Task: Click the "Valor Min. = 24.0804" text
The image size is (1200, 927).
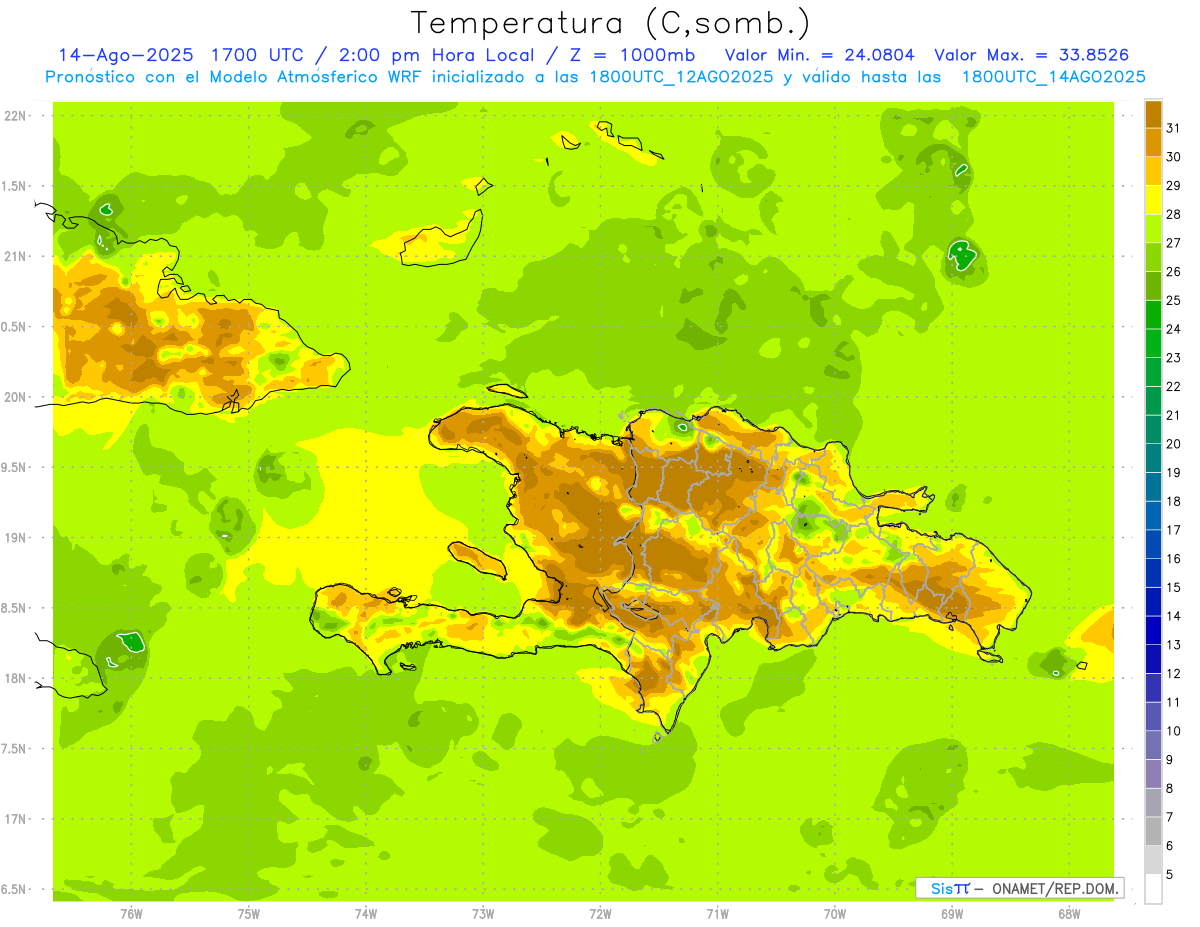Action: [820, 55]
